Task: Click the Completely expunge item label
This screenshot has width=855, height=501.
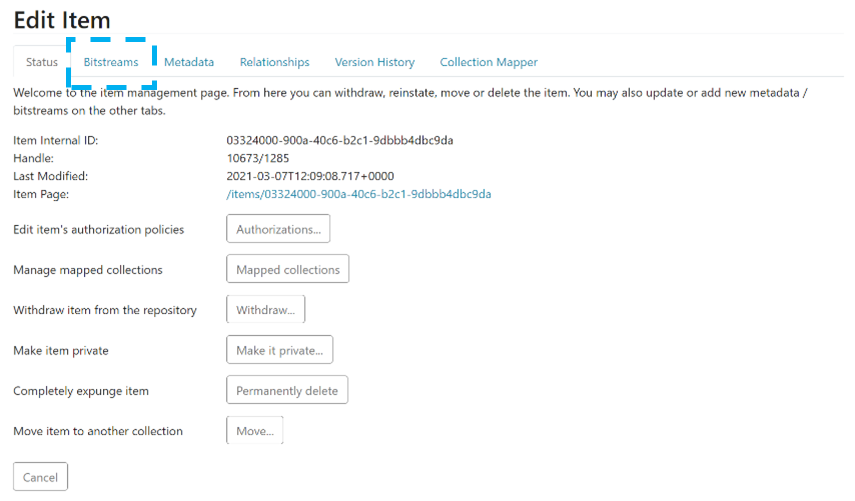Action: coord(81,390)
